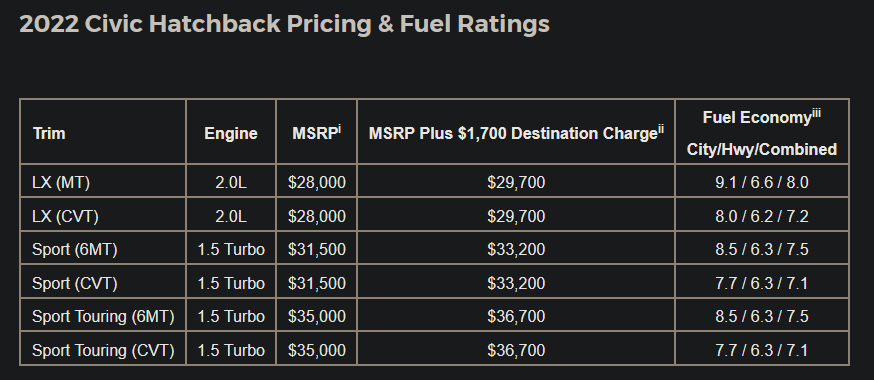This screenshot has width=874, height=380.
Task: Click the Sport (6MT) trim row label
Action: 75,250
